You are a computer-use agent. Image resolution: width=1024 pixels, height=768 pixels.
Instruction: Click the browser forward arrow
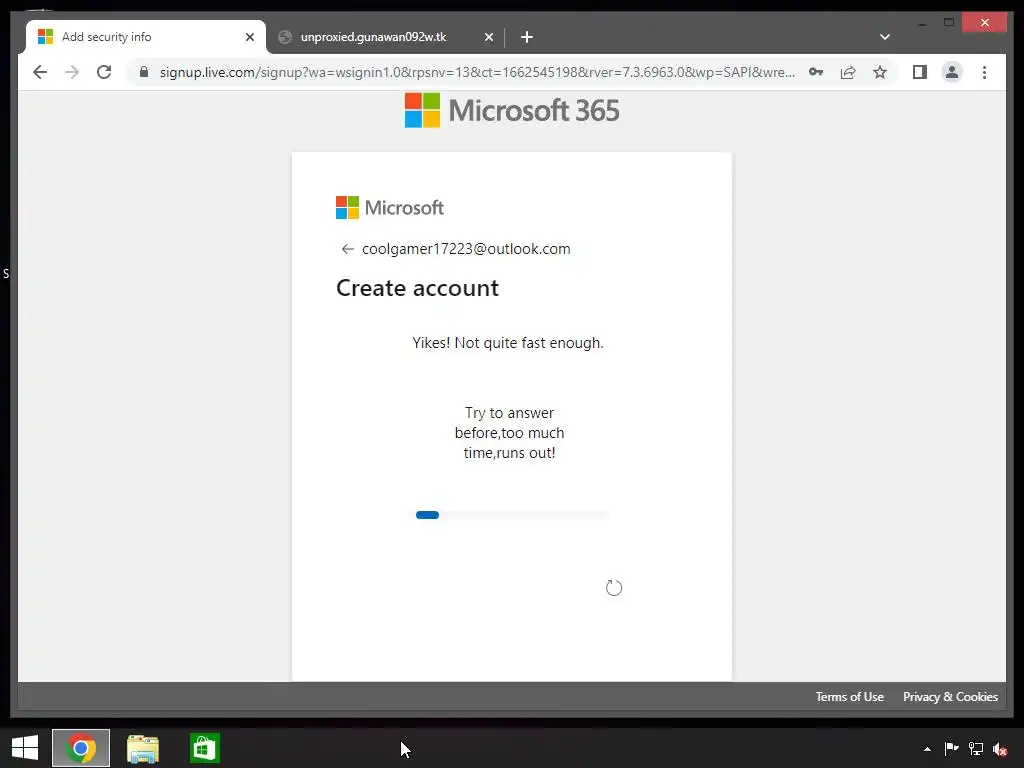(x=72, y=72)
